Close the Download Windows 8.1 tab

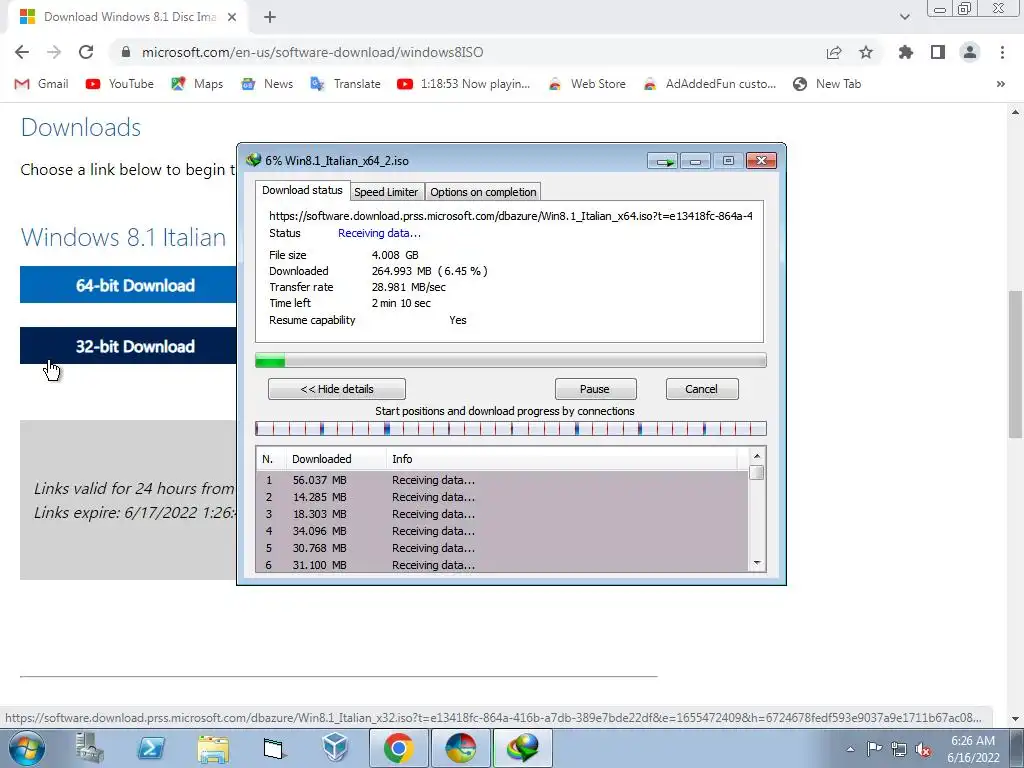(x=232, y=17)
